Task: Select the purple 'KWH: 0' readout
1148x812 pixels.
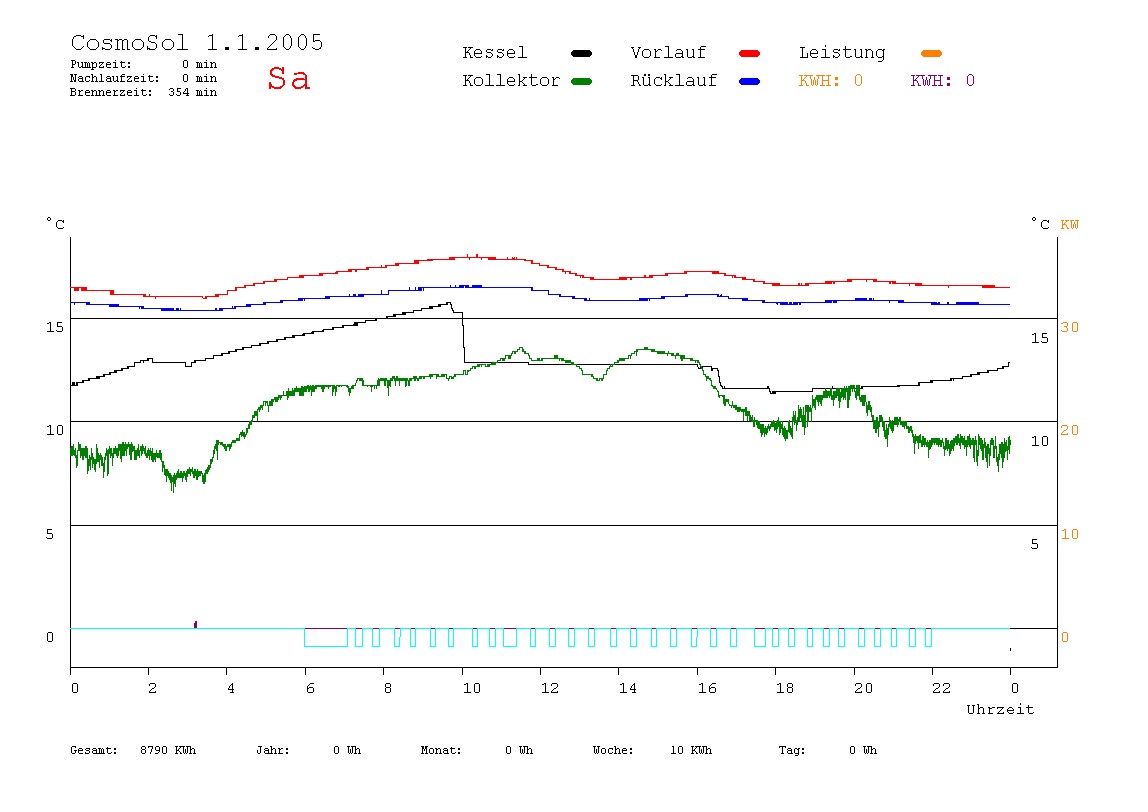Action: [x=943, y=81]
